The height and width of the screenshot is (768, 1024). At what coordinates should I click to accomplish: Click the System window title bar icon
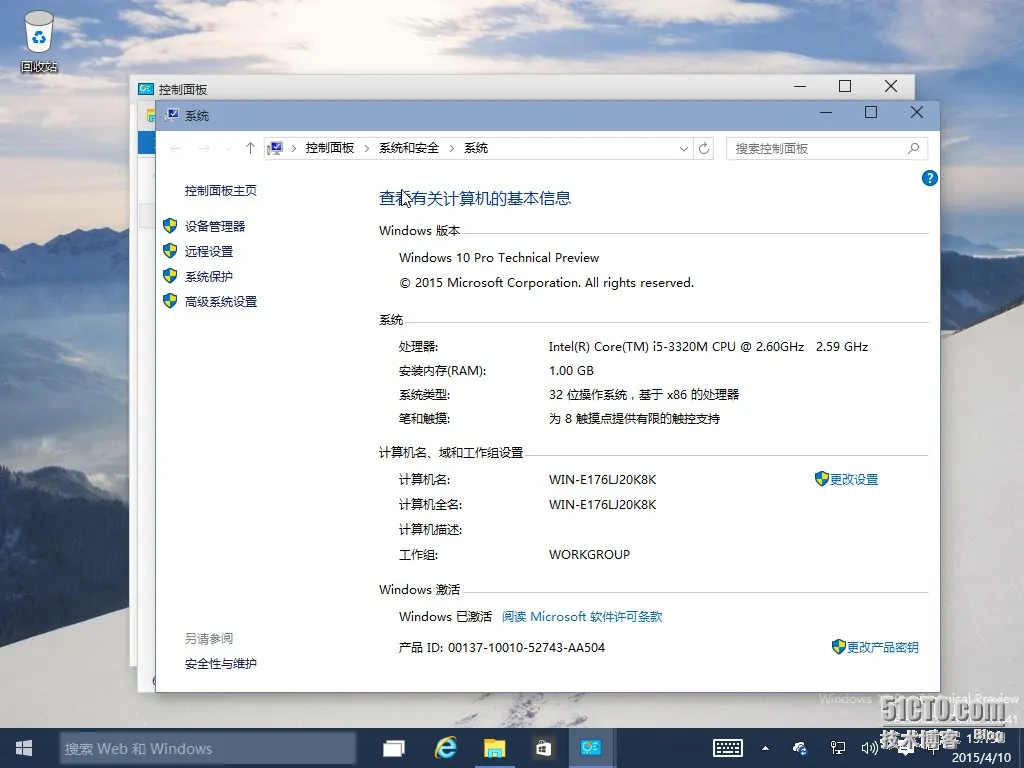172,115
